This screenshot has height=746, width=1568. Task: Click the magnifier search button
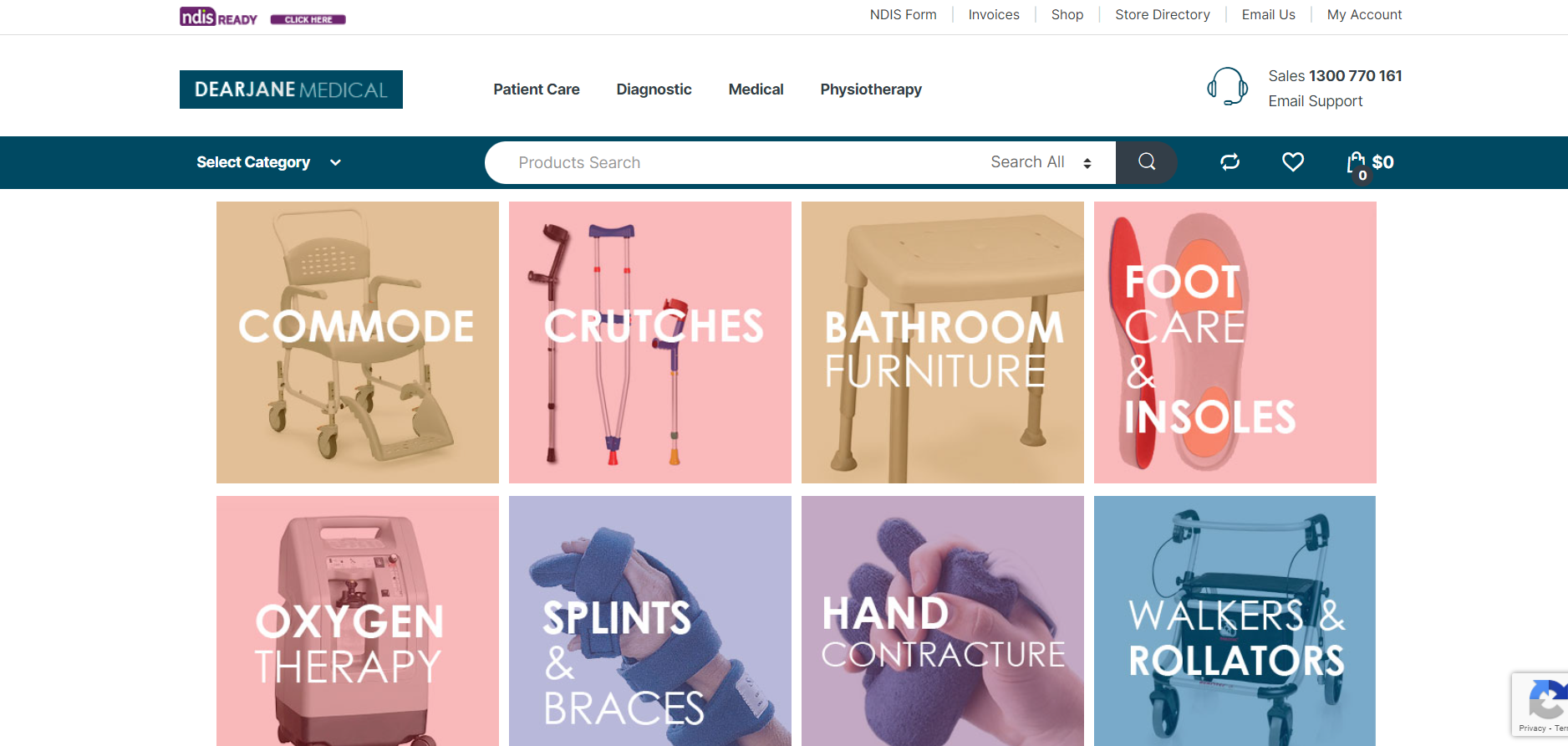coord(1146,162)
